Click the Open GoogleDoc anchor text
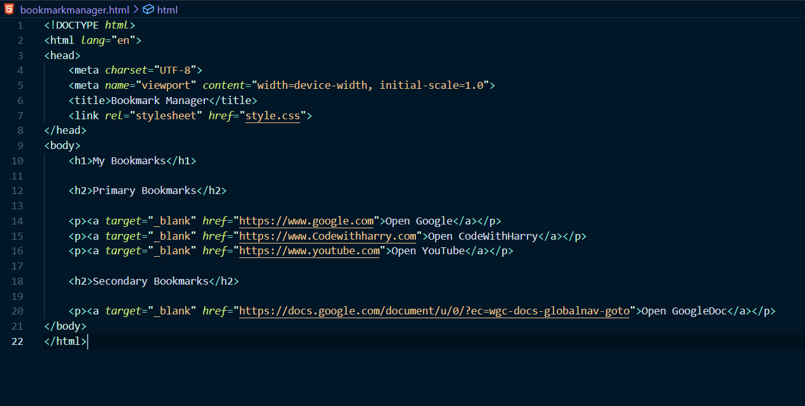The height and width of the screenshot is (406, 805). click(x=684, y=311)
